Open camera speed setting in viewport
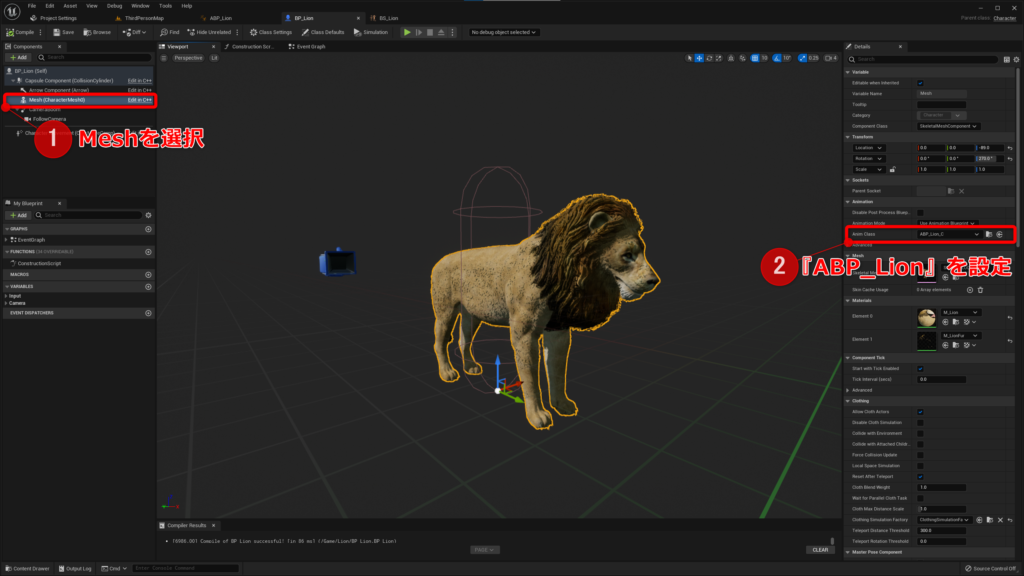This screenshot has width=1024, height=576. point(831,58)
